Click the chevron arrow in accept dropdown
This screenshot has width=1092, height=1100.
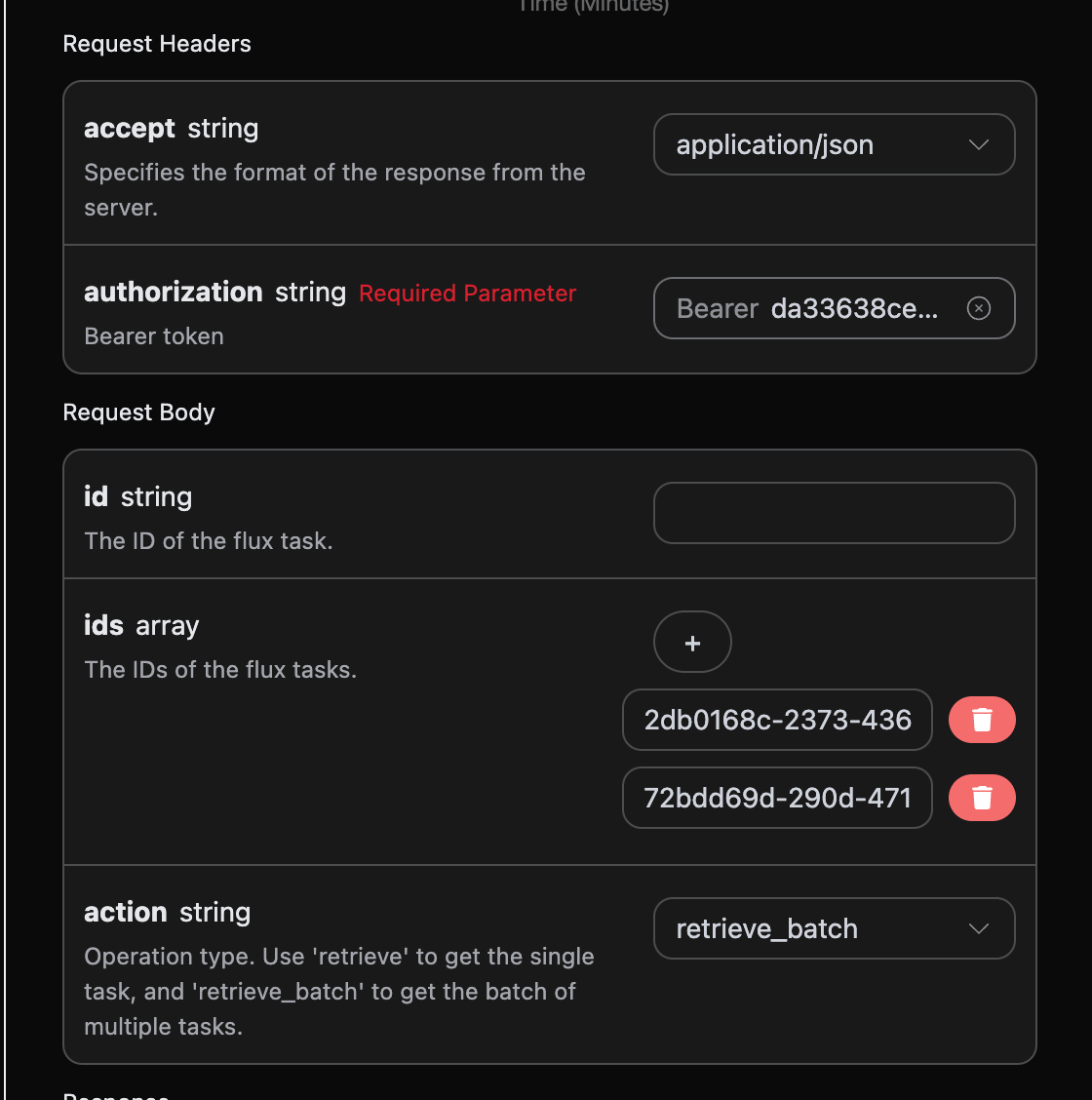point(979,145)
